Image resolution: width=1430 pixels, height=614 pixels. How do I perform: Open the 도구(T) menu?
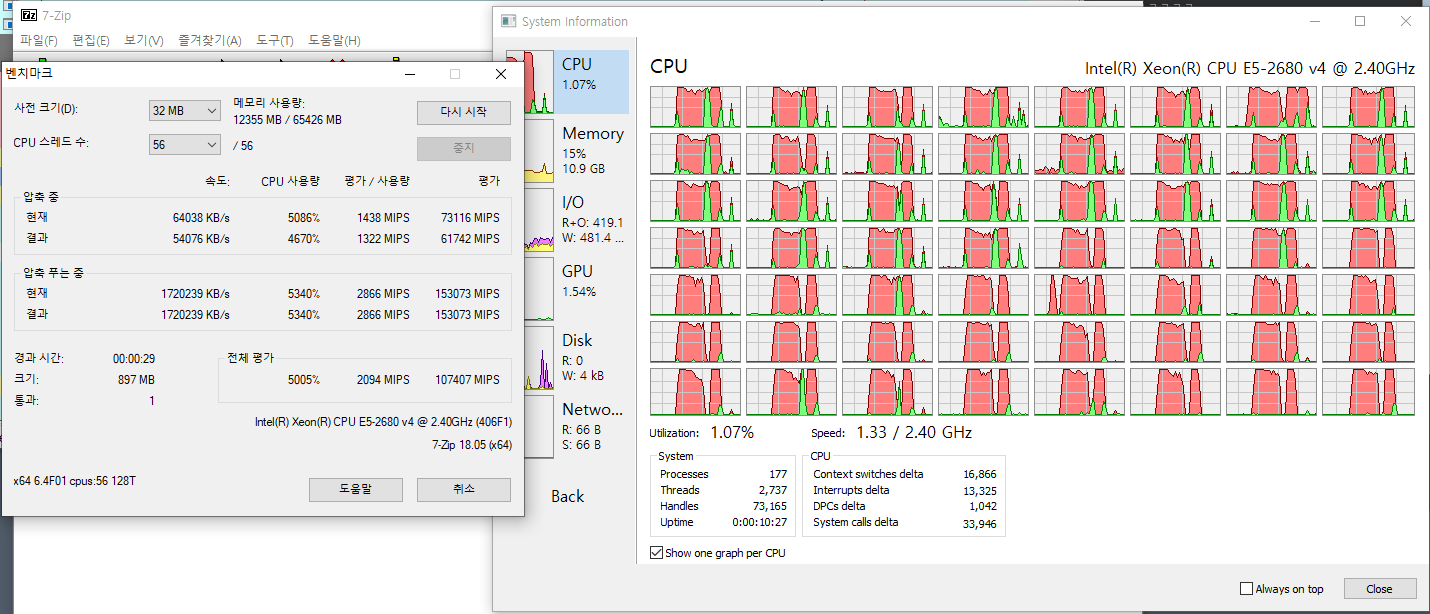[x=275, y=41]
